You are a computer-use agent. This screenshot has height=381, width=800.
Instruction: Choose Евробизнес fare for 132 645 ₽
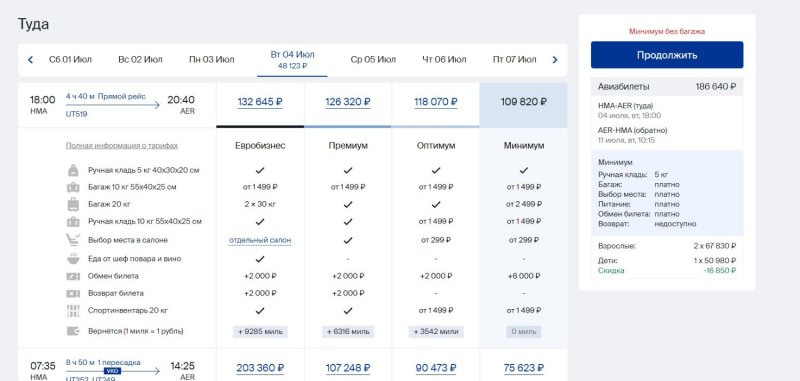pyautogui.click(x=260, y=102)
